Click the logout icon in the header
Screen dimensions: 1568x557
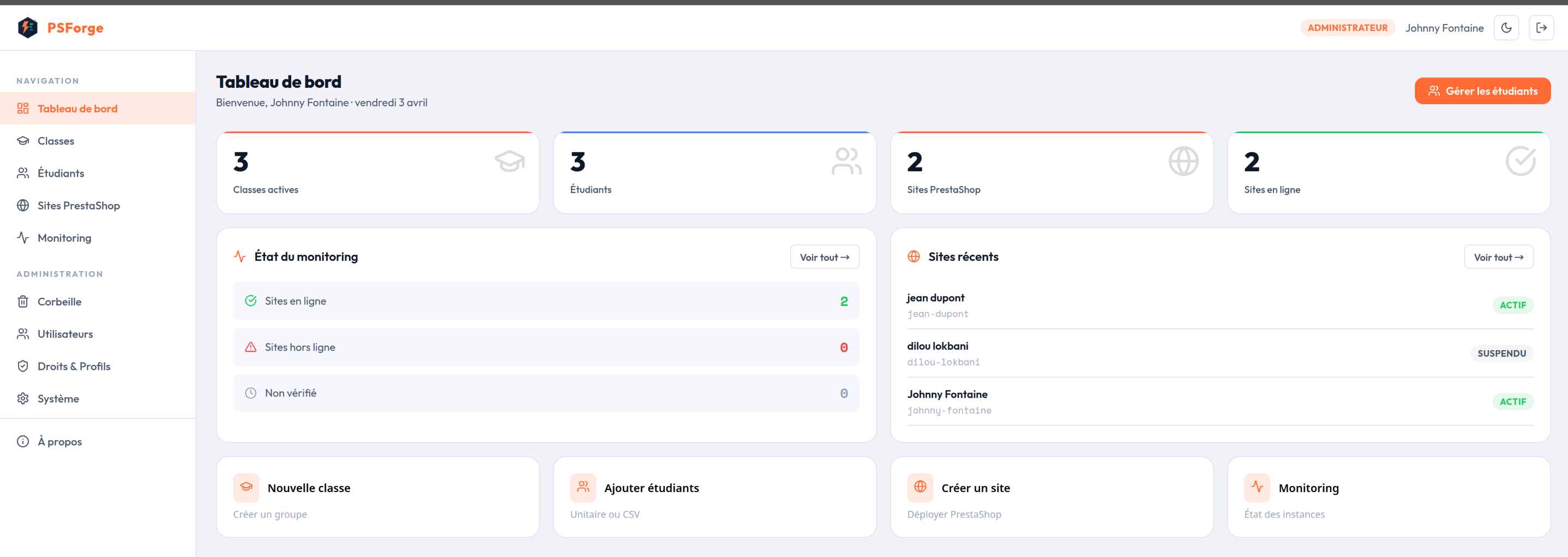click(x=1541, y=27)
